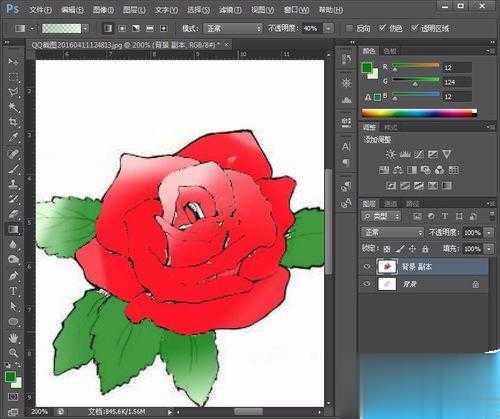Click the color spectrum ramp bar
The image size is (500, 419).
tap(419, 113)
